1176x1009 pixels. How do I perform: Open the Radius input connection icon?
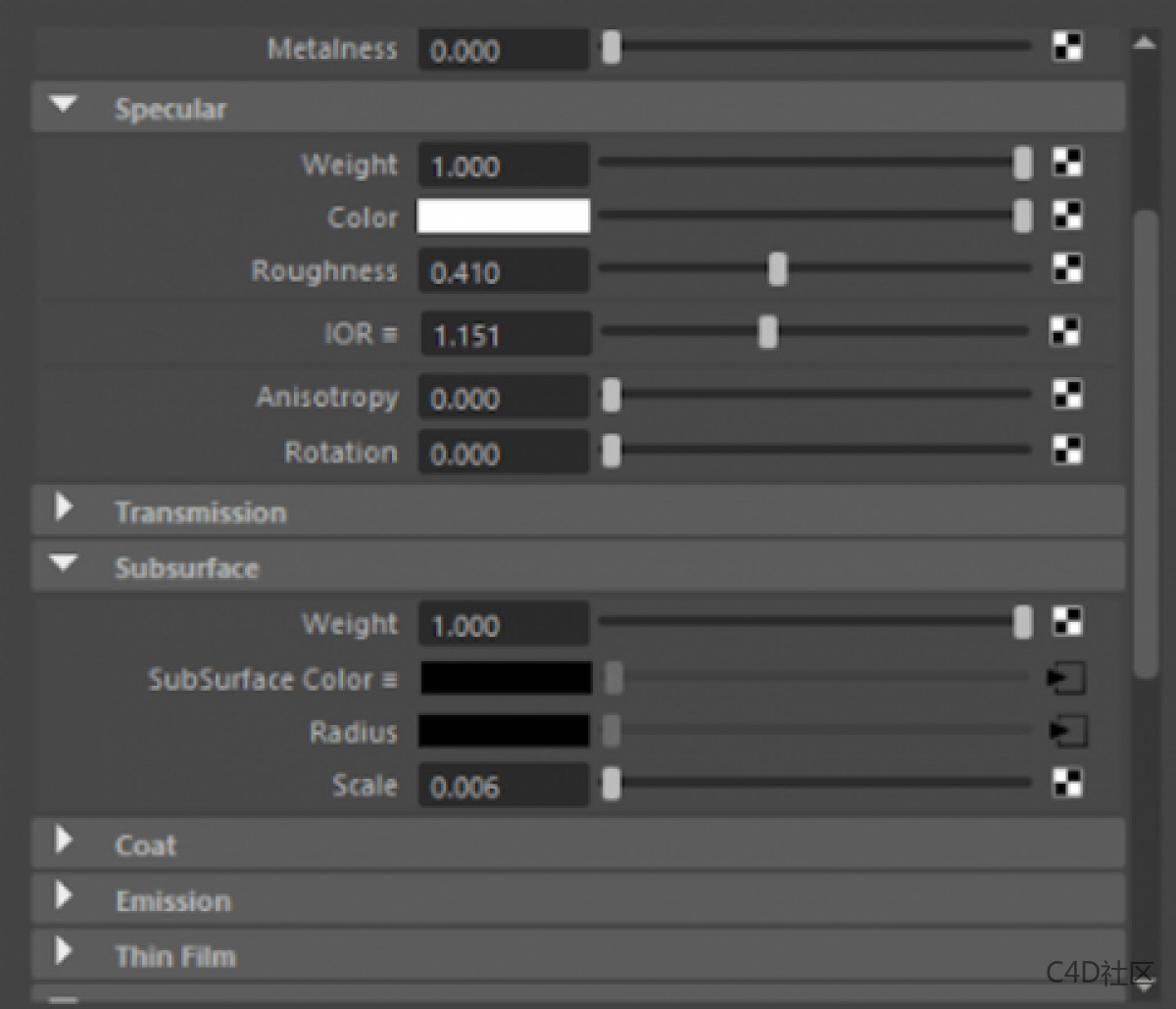tap(1066, 731)
